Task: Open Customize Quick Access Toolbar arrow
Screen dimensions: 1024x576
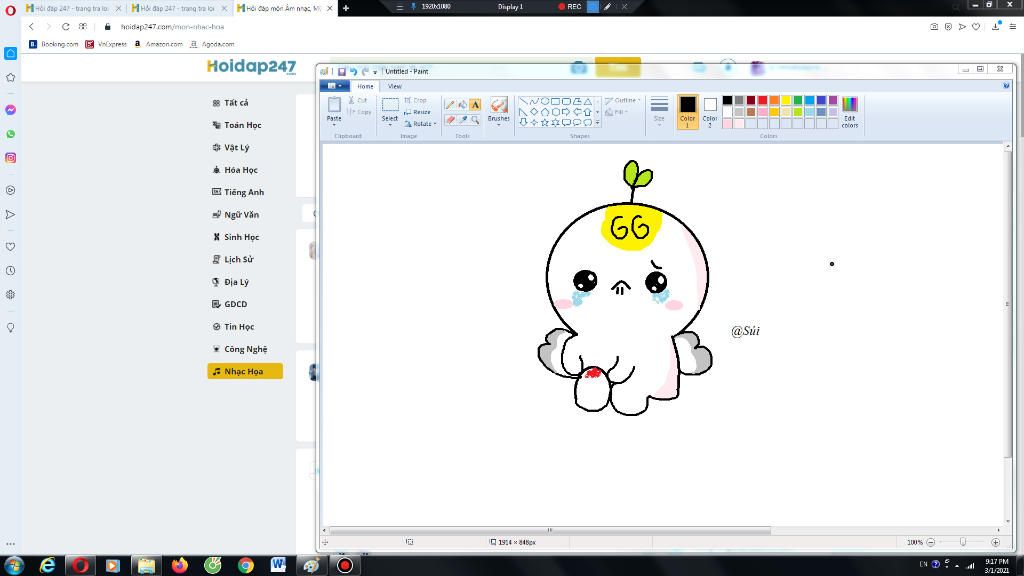Action: [x=375, y=72]
